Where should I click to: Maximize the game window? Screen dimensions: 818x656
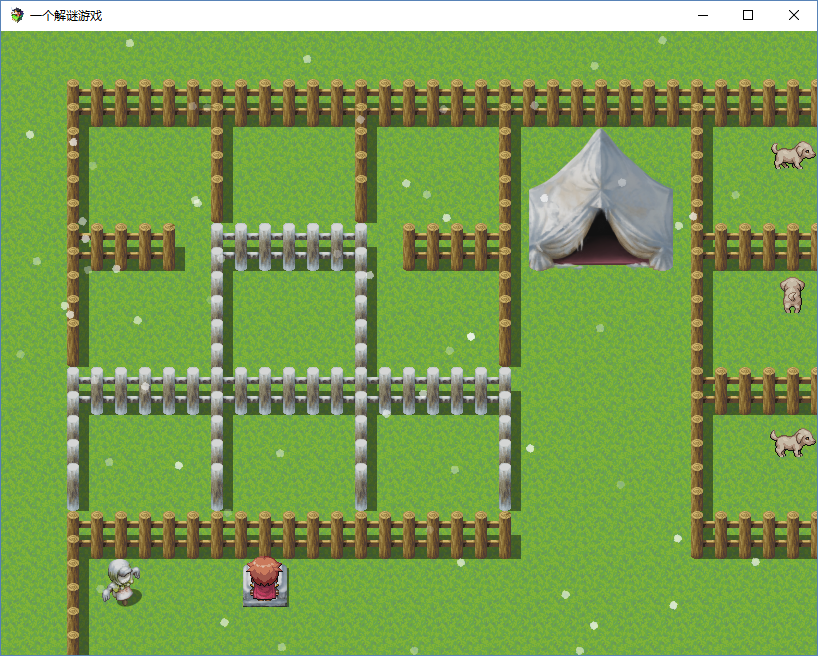[748, 15]
